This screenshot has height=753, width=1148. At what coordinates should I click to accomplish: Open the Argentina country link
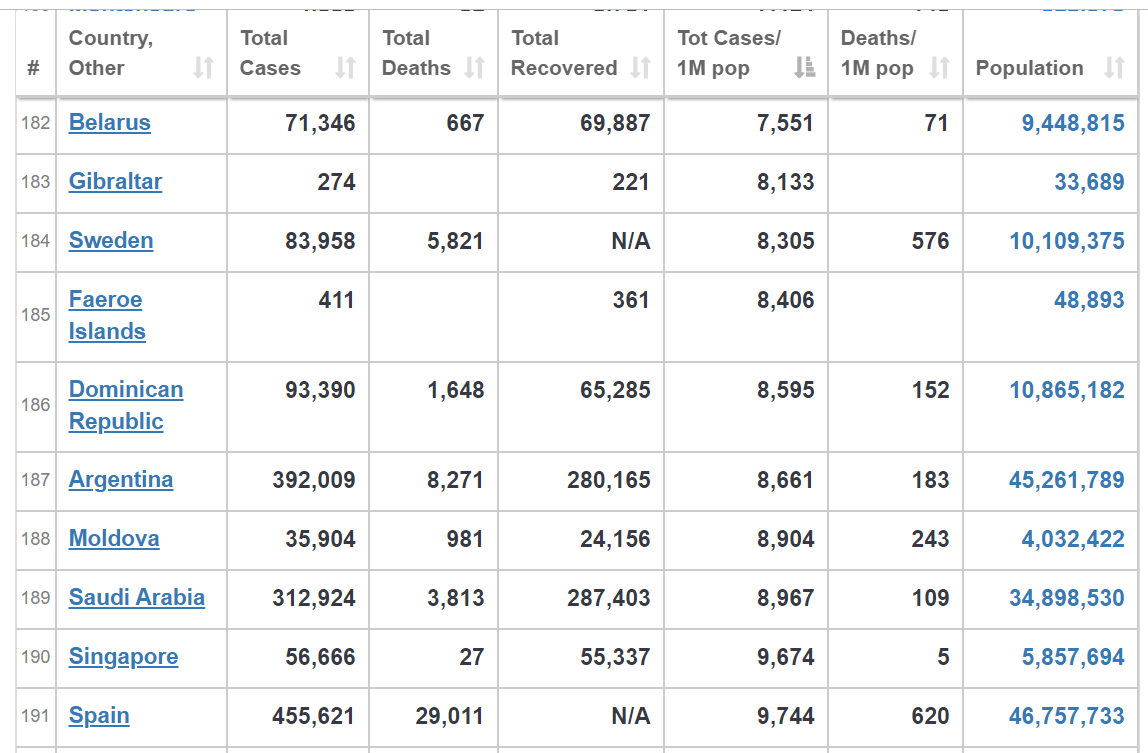(121, 480)
